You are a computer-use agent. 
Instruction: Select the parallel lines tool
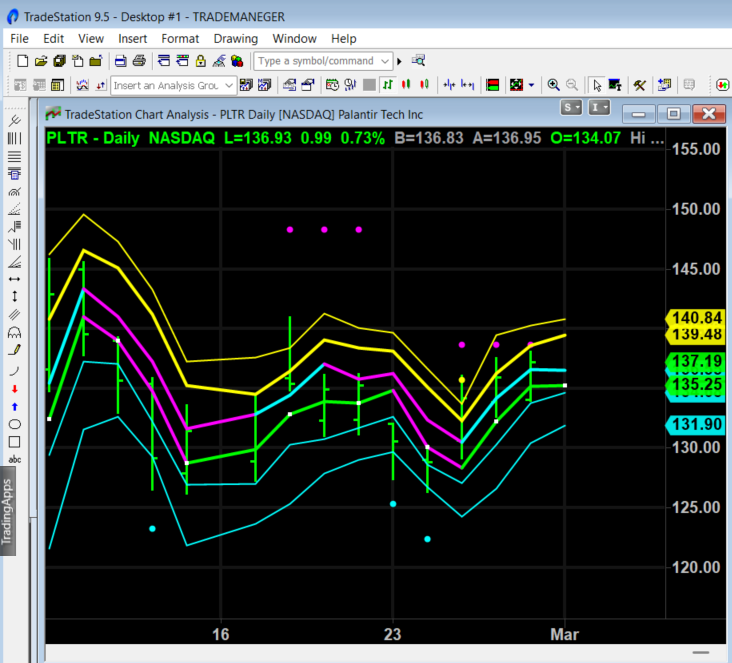pos(14,315)
